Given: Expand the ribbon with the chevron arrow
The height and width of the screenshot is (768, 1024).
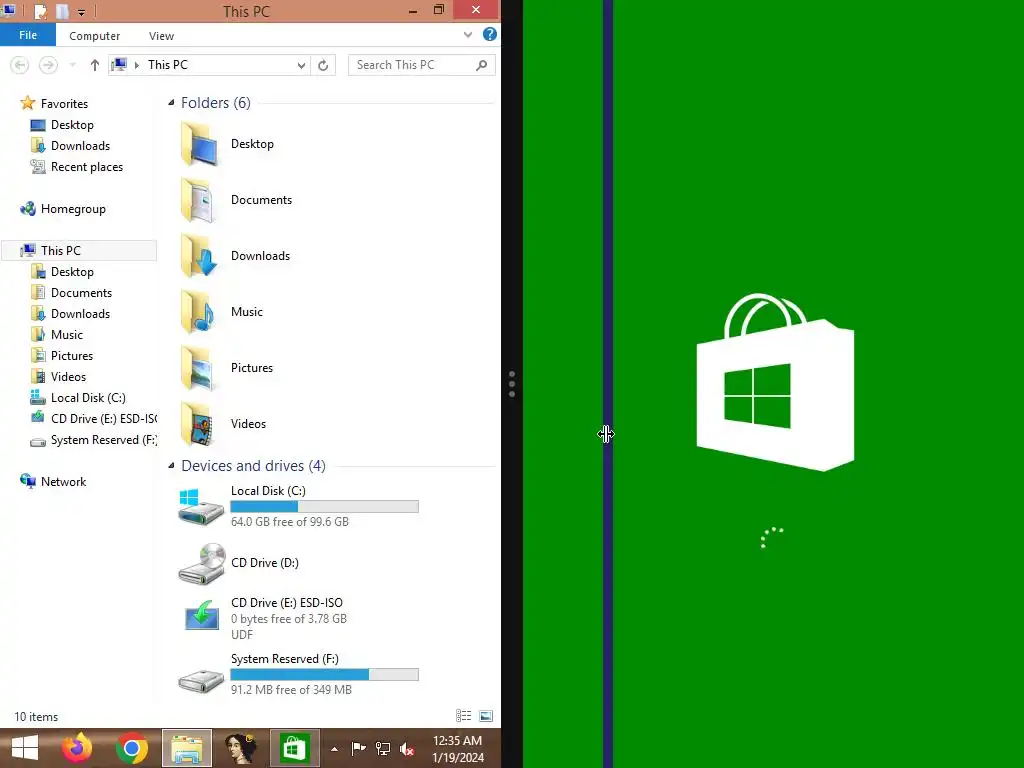Looking at the screenshot, I should point(468,35).
